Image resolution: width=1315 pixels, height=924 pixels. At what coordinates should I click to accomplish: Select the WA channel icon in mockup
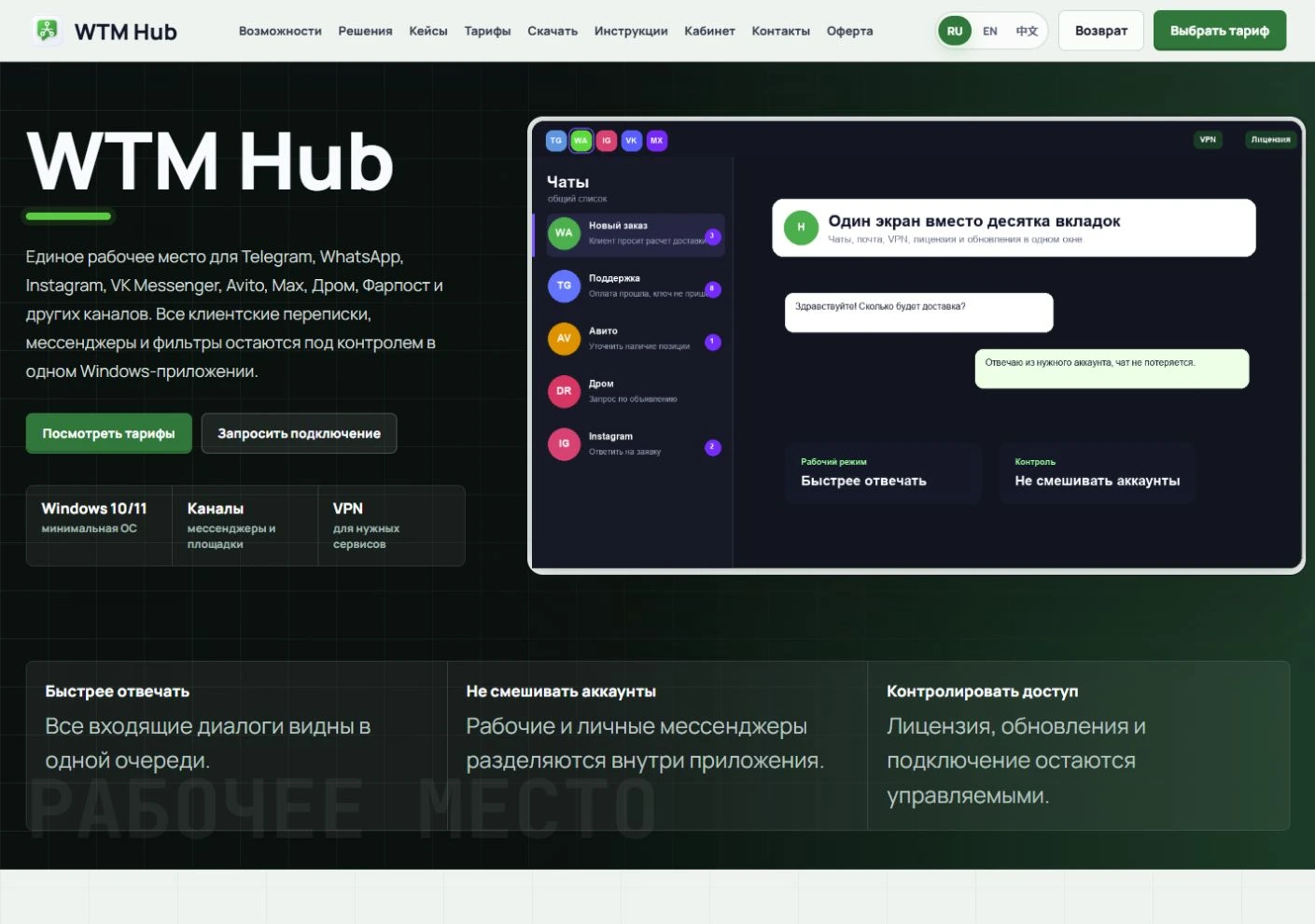pyautogui.click(x=581, y=141)
